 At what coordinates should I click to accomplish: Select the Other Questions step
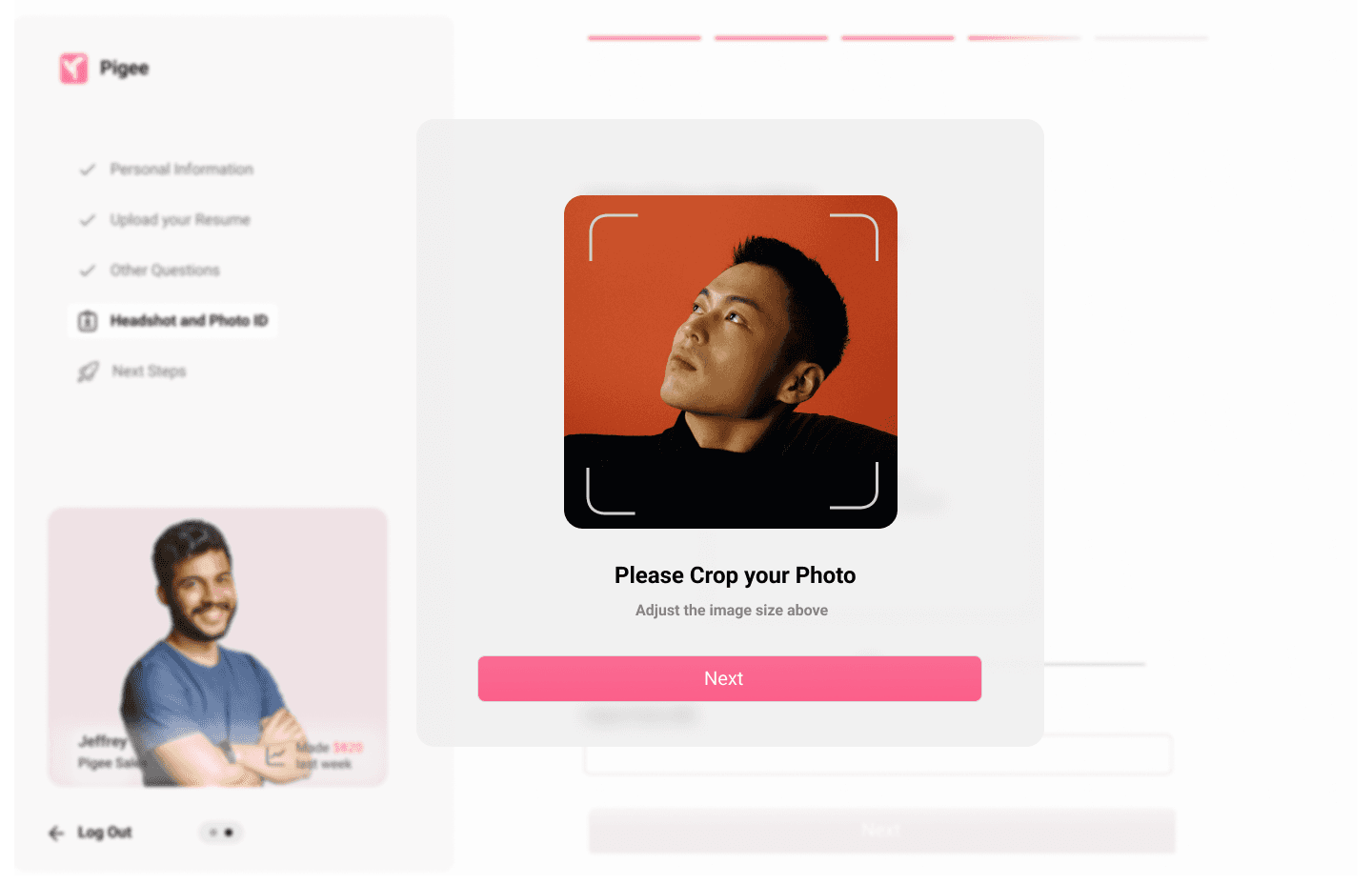tap(165, 271)
